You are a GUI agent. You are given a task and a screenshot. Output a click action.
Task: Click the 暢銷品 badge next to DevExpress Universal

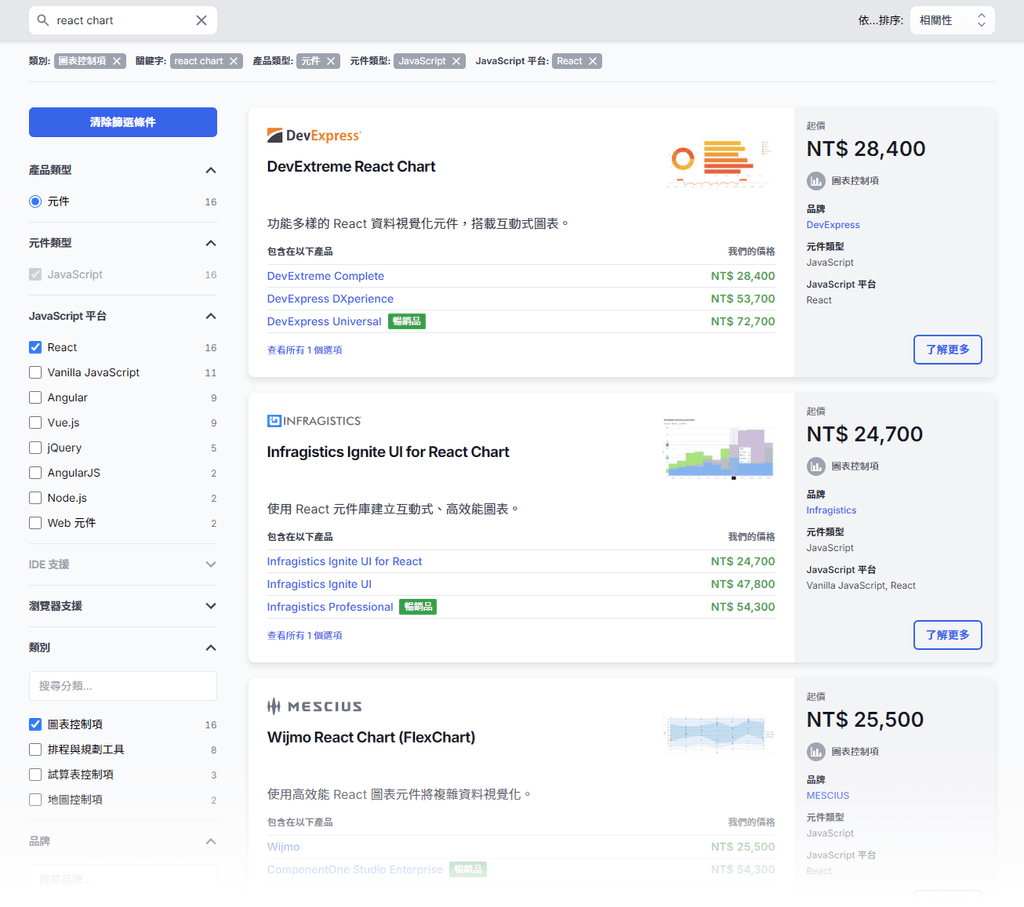(x=407, y=321)
